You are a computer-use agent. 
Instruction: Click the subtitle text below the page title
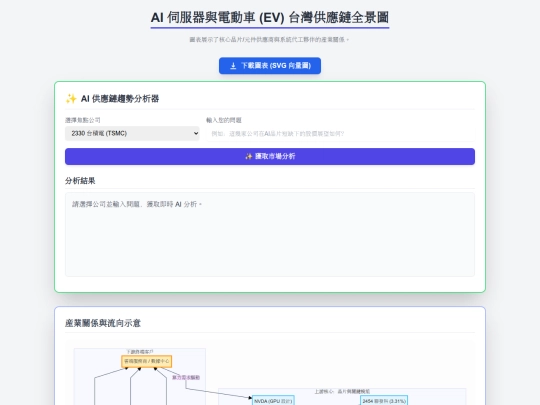pyautogui.click(x=269, y=40)
